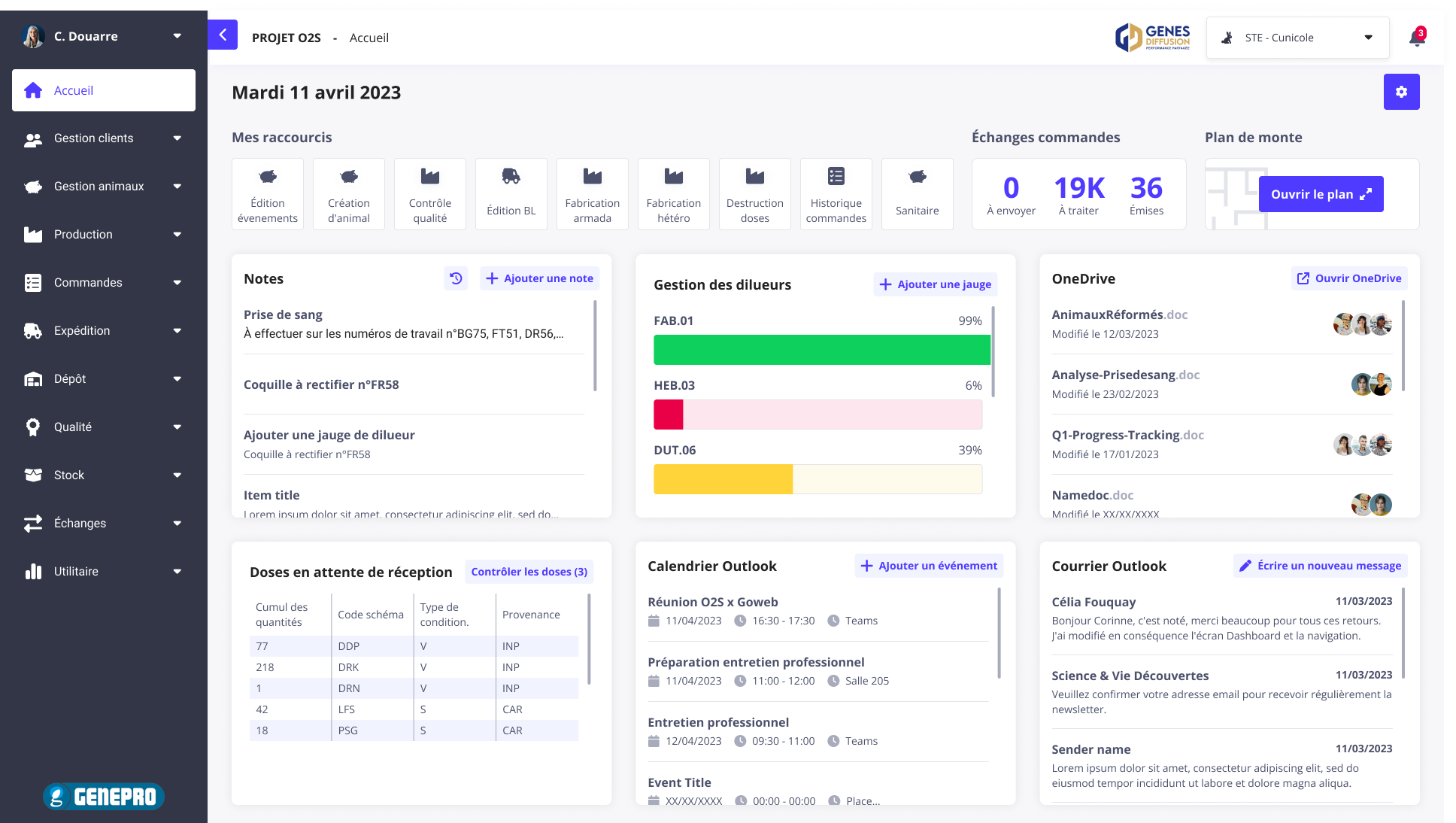The image size is (1456, 823).
Task: Open Contrôle qualité shortcut
Action: pos(430,194)
